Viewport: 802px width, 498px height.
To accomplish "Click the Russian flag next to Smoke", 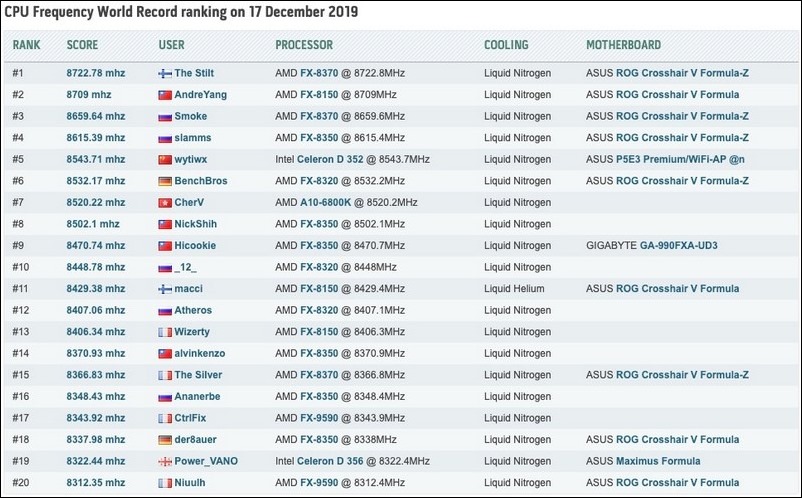I will tap(165, 116).
